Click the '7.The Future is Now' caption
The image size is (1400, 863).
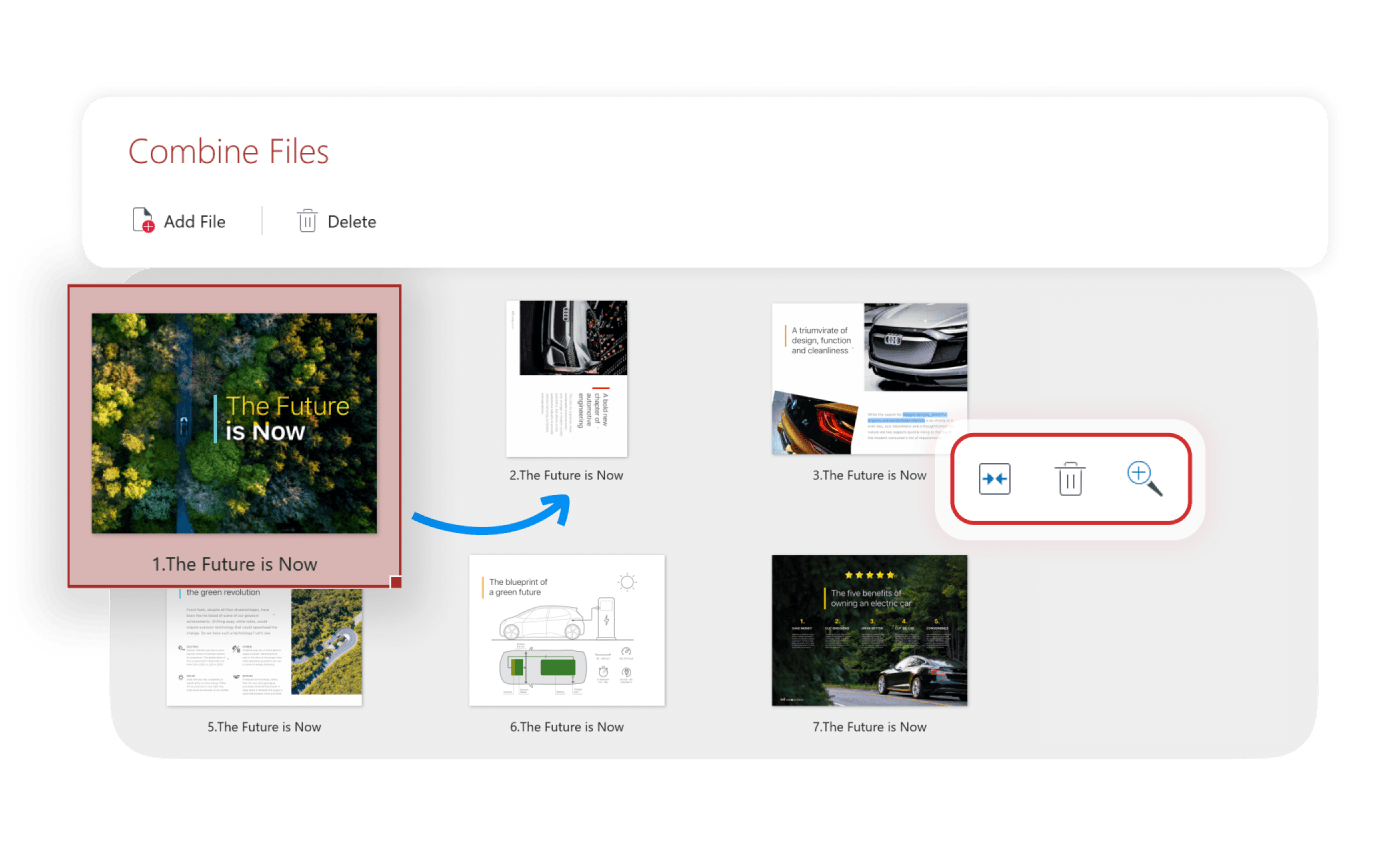(869, 727)
